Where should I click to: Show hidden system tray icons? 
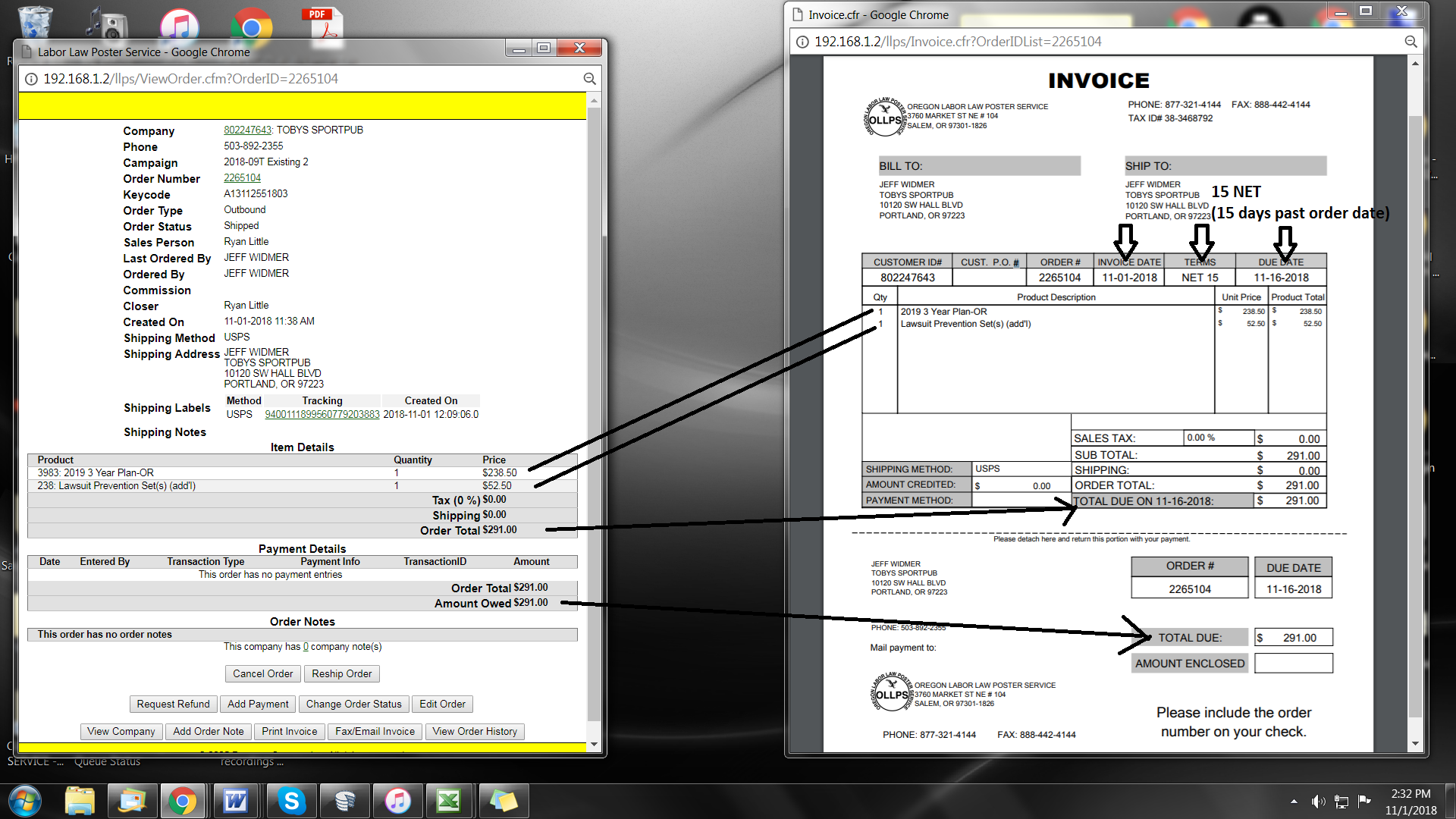coord(1294,802)
